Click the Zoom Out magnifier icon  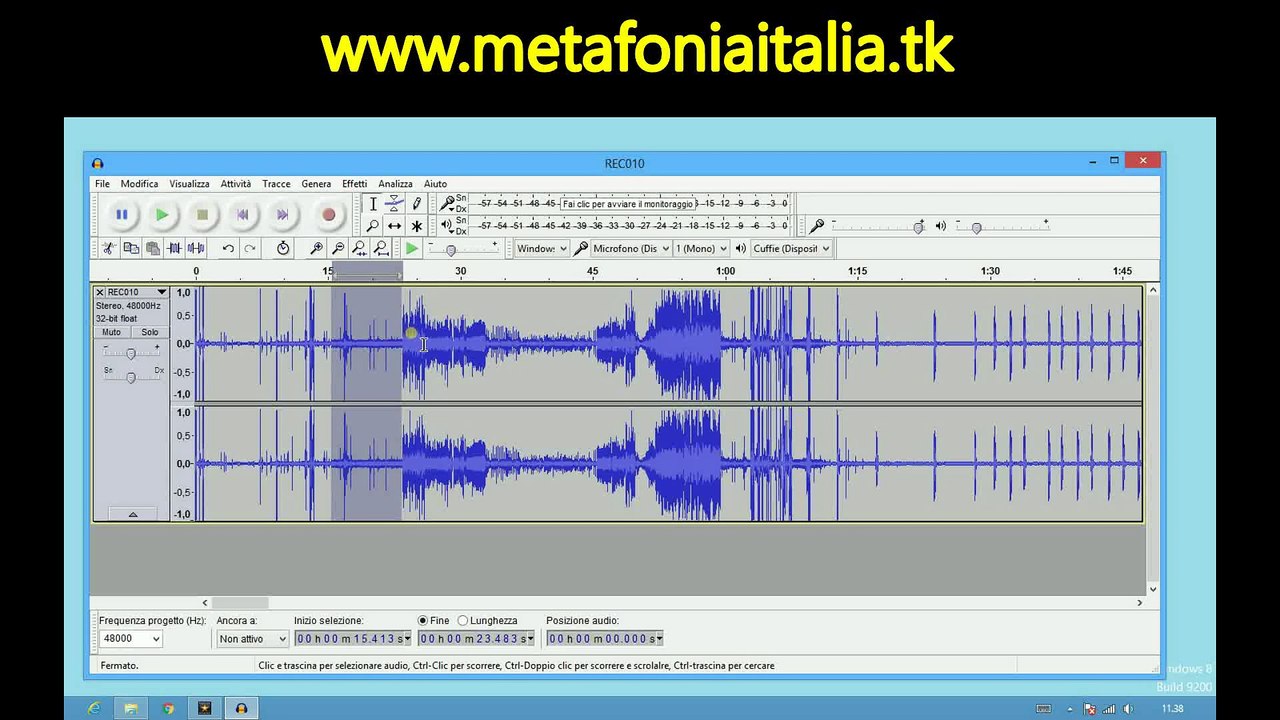pos(338,248)
